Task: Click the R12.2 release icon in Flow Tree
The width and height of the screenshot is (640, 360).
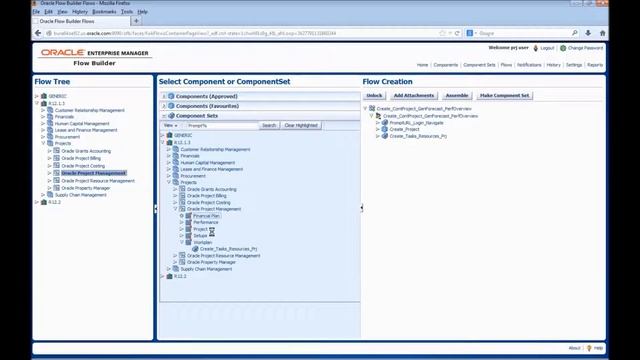Action: click(x=44, y=202)
